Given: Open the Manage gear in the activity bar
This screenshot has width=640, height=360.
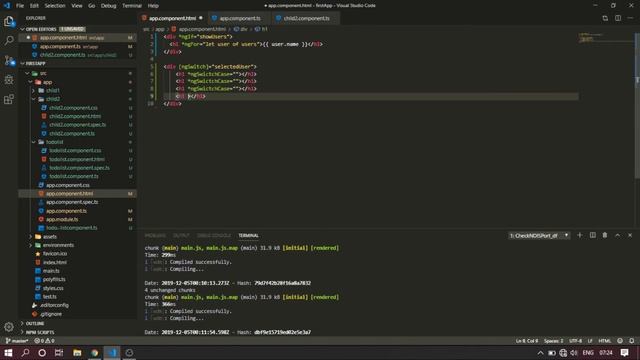Looking at the screenshot, I should pyautogui.click(x=9, y=327).
